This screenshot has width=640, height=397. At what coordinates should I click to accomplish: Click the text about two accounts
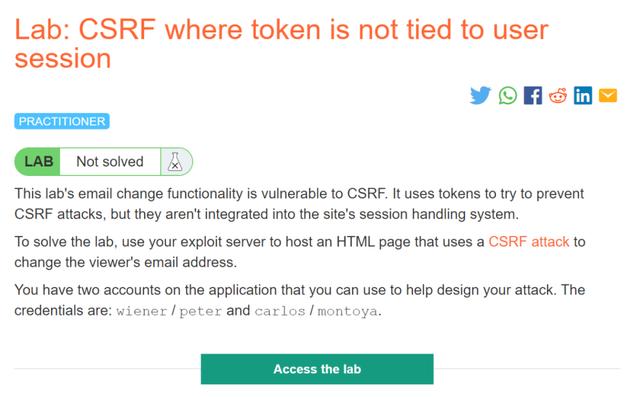(x=300, y=300)
